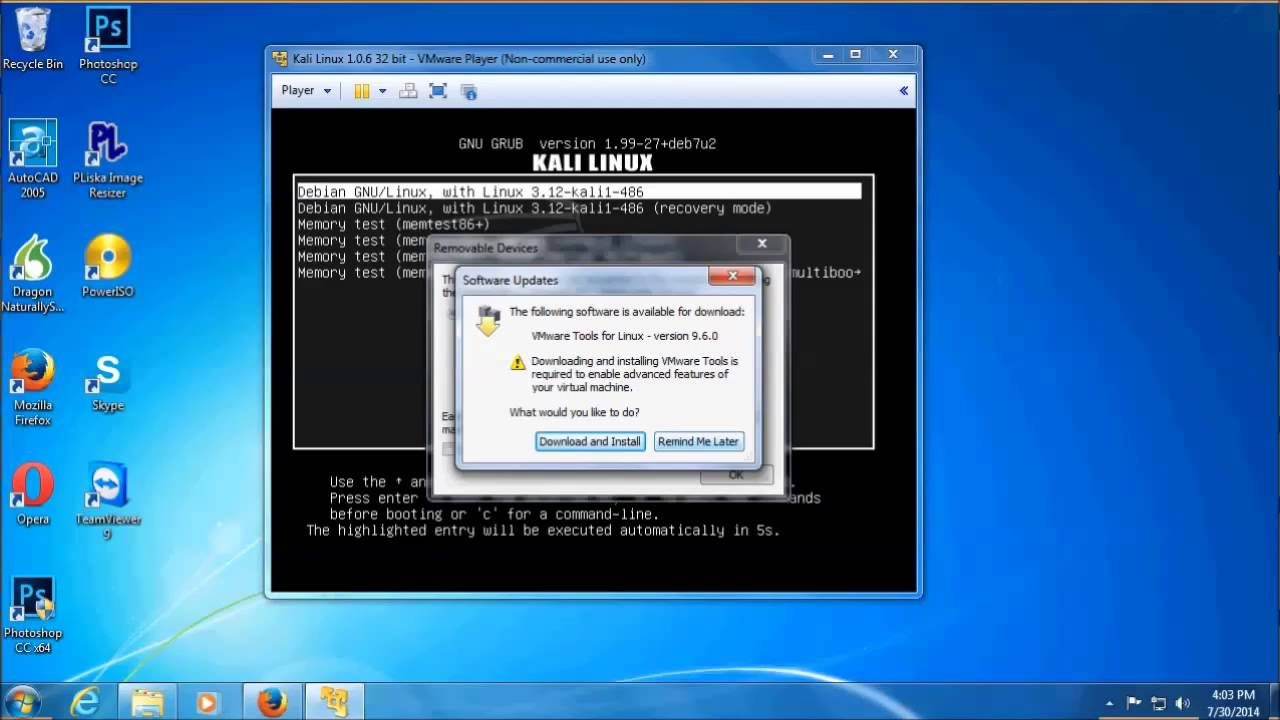Expand the power options dropdown arrow
1280x720 pixels.
click(382, 91)
